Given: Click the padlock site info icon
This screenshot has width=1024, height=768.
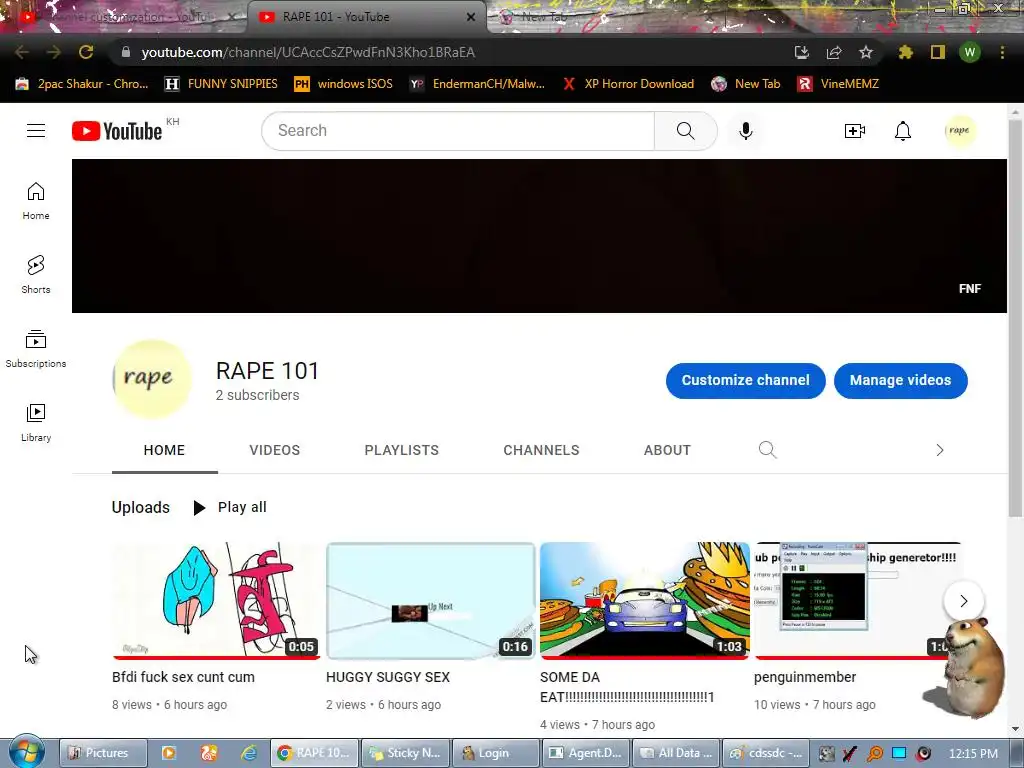Looking at the screenshot, I should 126,52.
